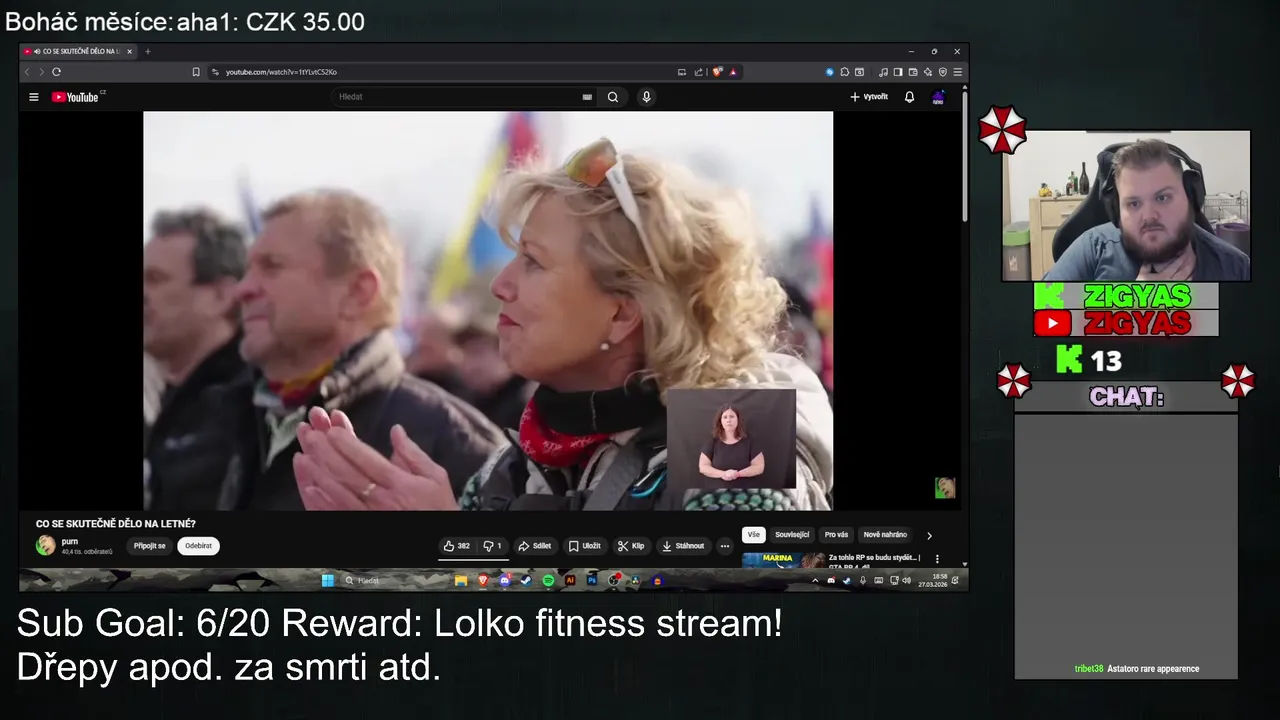Click the channel watermark in video corner

click(x=945, y=487)
